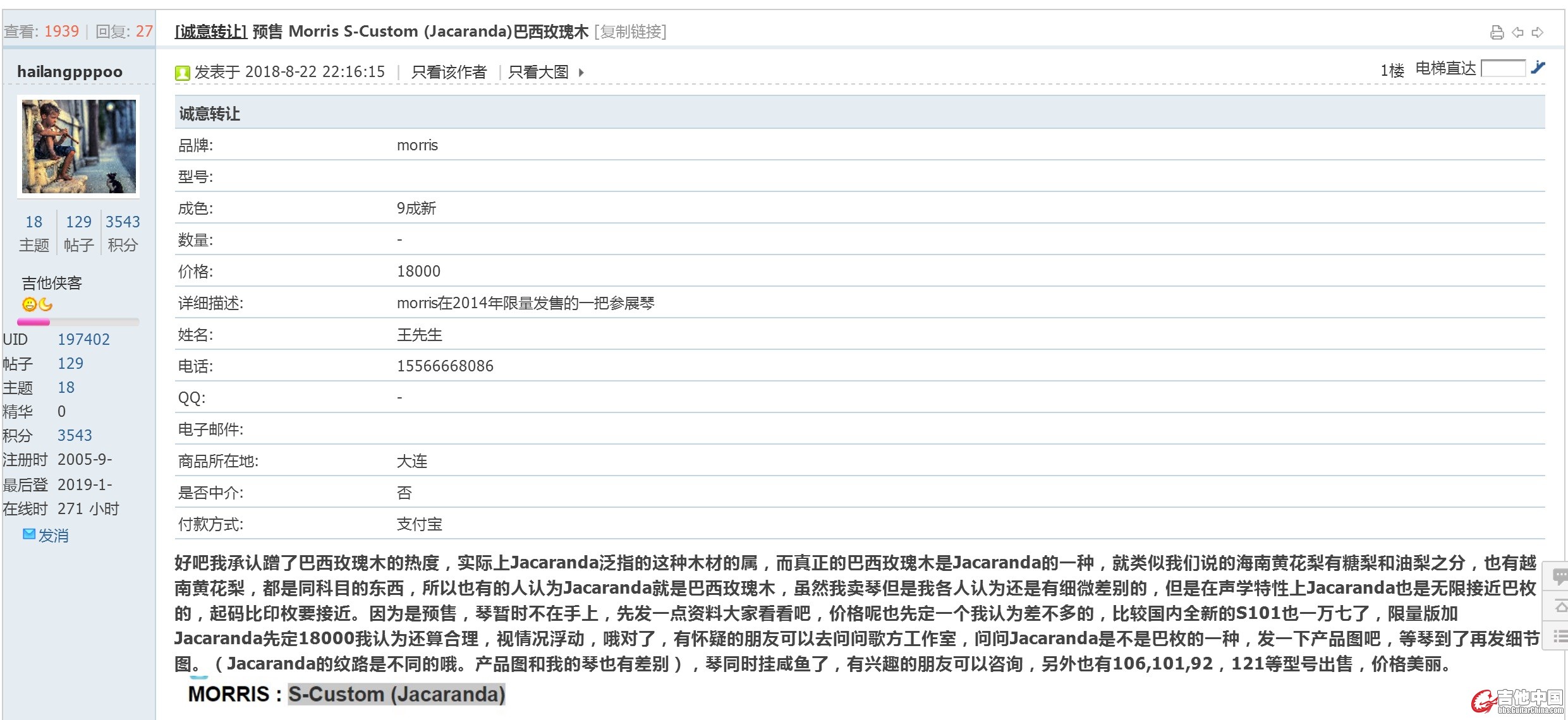The height and width of the screenshot is (720, 1568).
Task: Click the blue escalator jump icon
Action: point(1538,68)
